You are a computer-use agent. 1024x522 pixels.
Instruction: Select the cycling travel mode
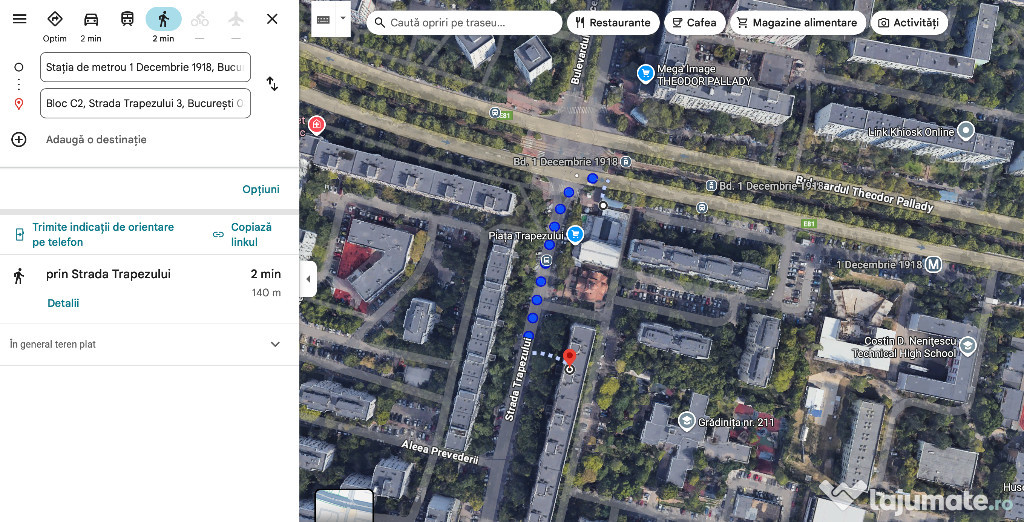click(x=200, y=19)
